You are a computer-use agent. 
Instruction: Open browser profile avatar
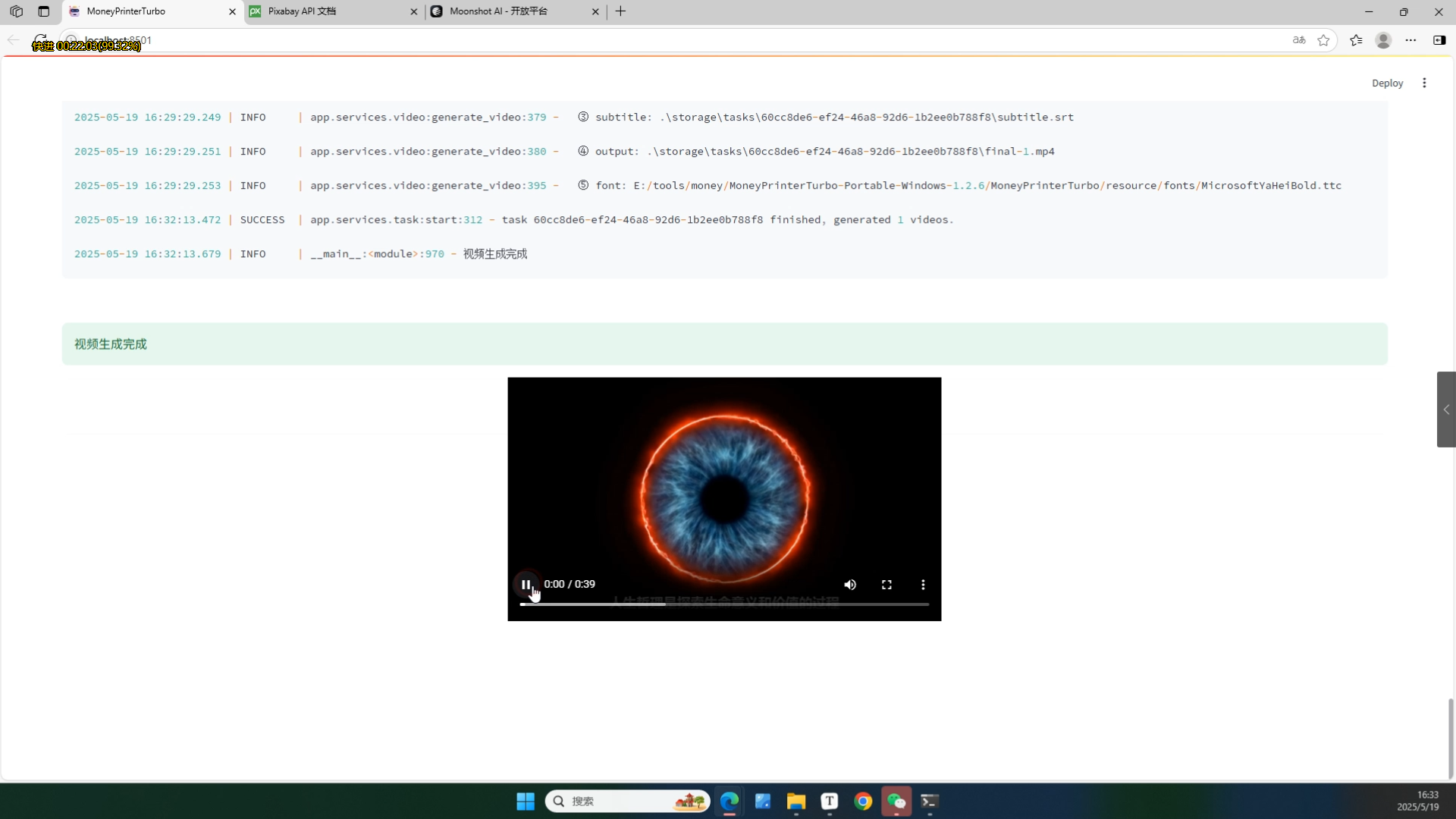1383,40
